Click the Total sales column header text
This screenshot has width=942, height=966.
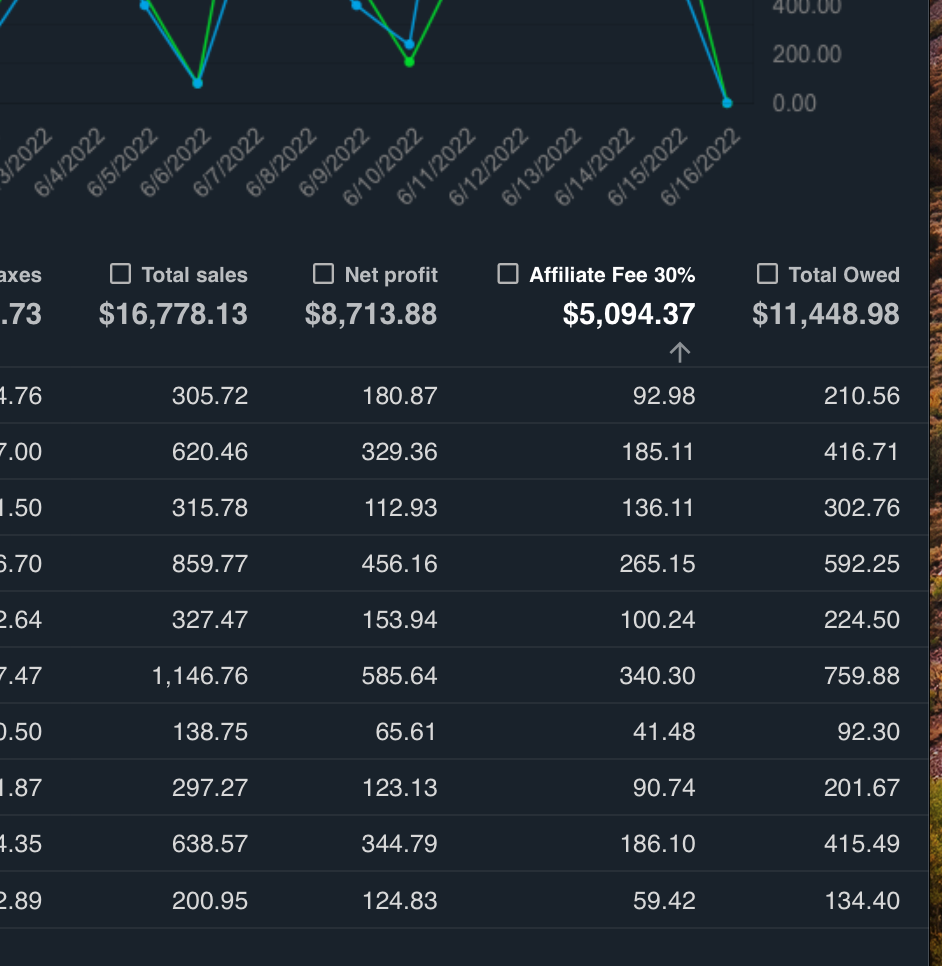point(194,275)
